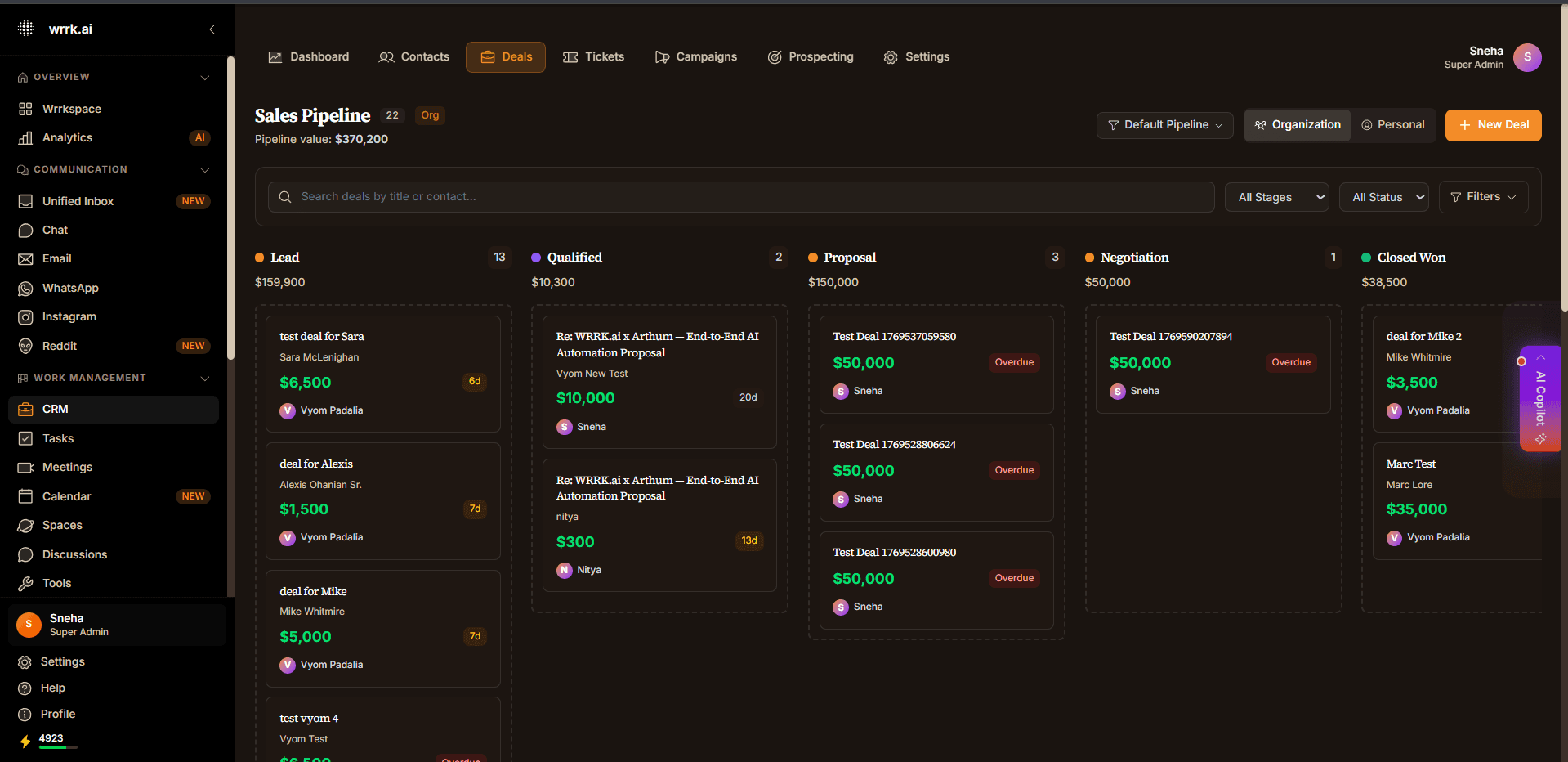Open the Campaigns icon in top navigation
Screen dimensions: 1568x762
pos(695,56)
